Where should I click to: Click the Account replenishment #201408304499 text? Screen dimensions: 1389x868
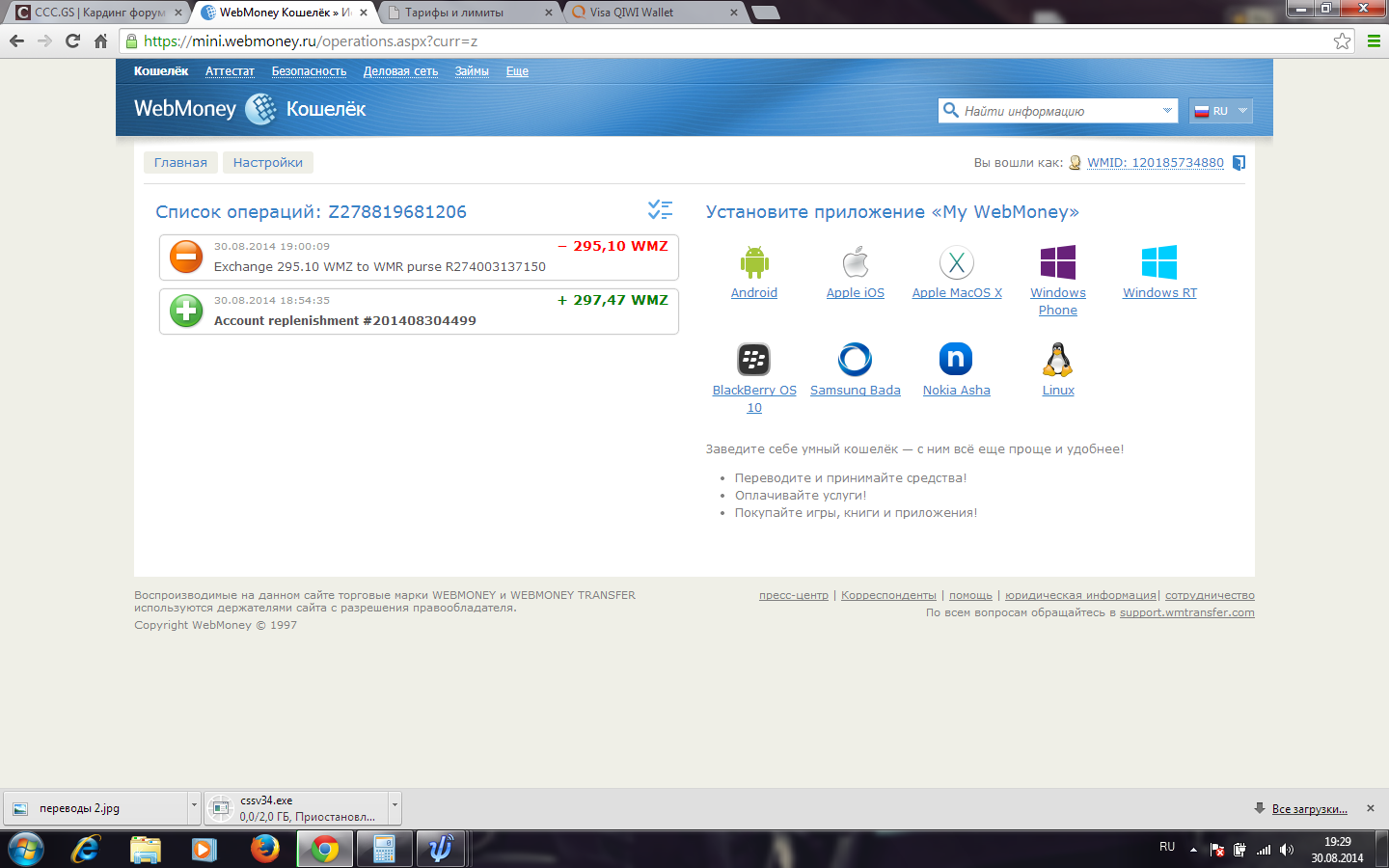click(x=345, y=320)
